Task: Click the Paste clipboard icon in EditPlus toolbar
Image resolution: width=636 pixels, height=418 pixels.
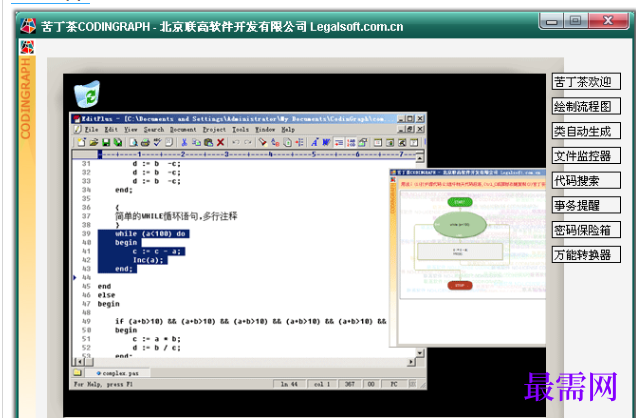Action: click(x=208, y=142)
